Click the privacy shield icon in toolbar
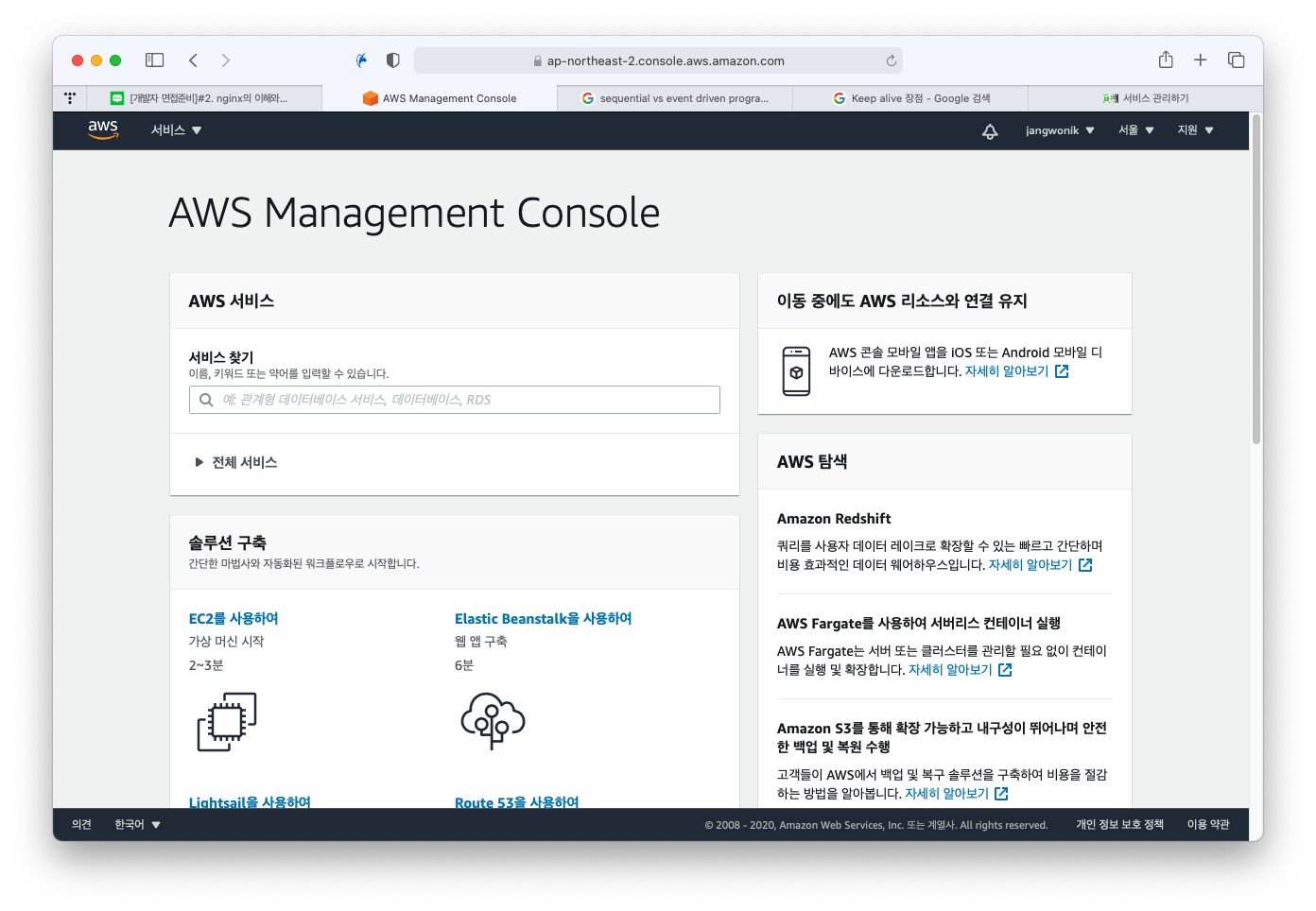 393,60
